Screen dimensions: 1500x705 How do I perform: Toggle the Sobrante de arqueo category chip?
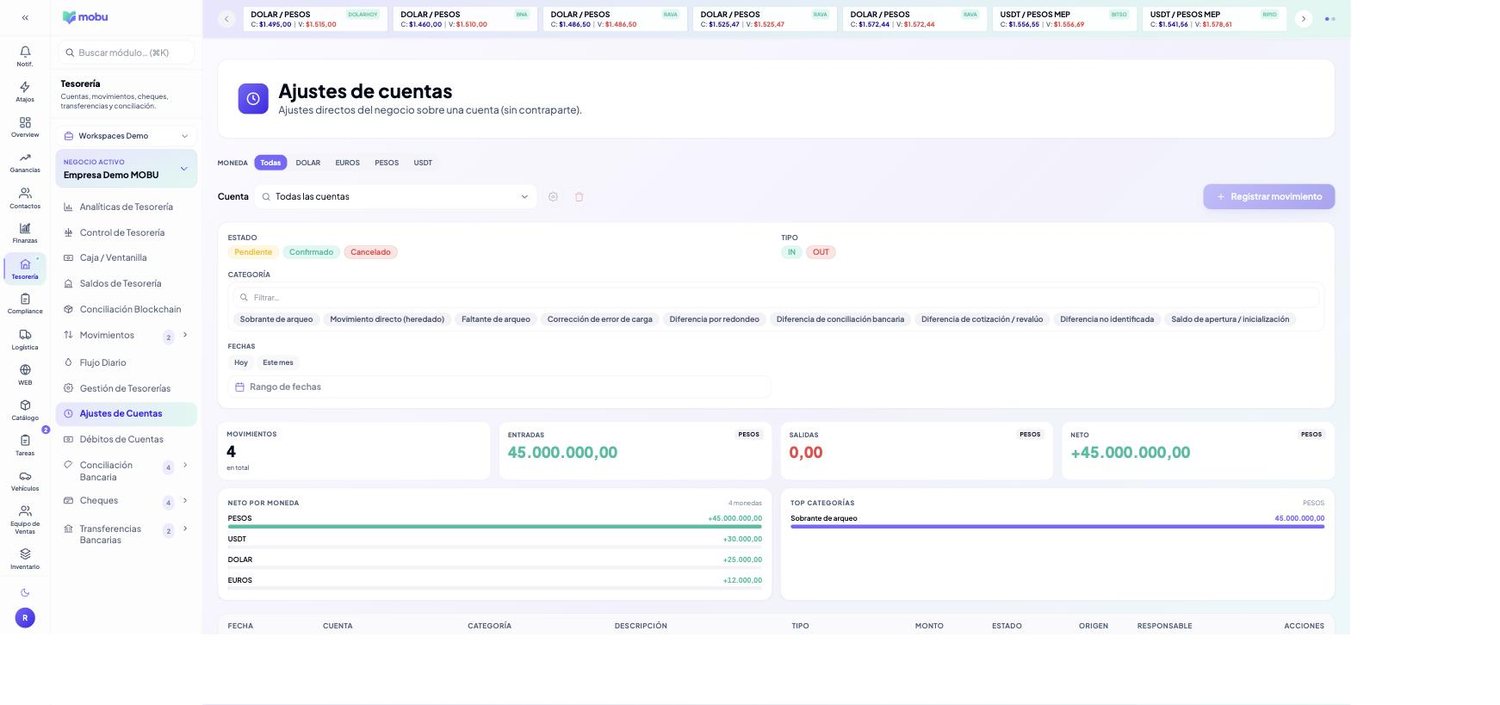tap(276, 319)
